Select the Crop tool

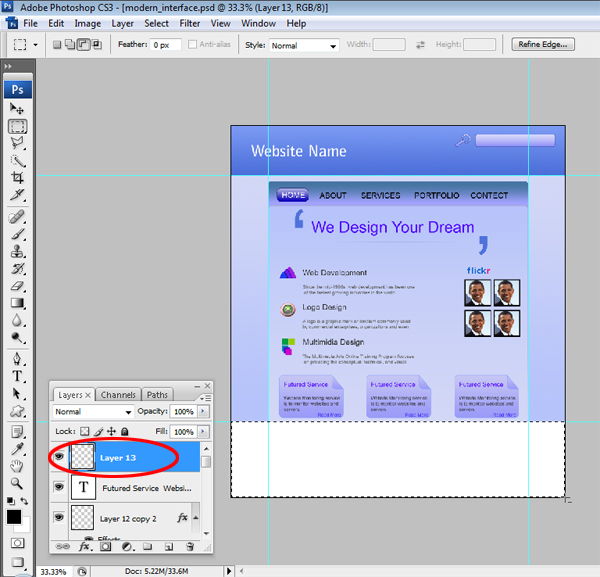tap(17, 178)
